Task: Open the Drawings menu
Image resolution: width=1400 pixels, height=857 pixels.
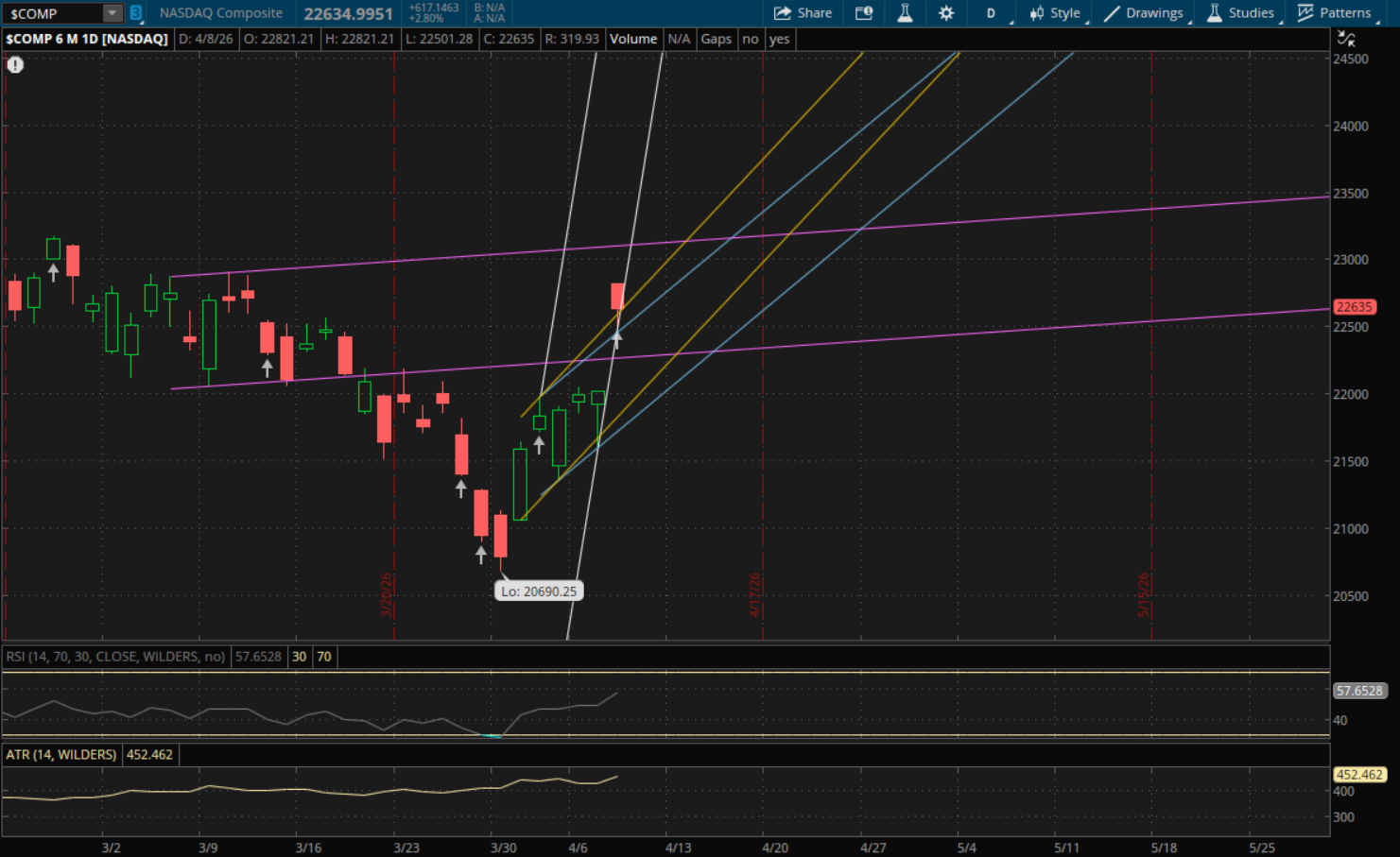Action: point(1143,13)
